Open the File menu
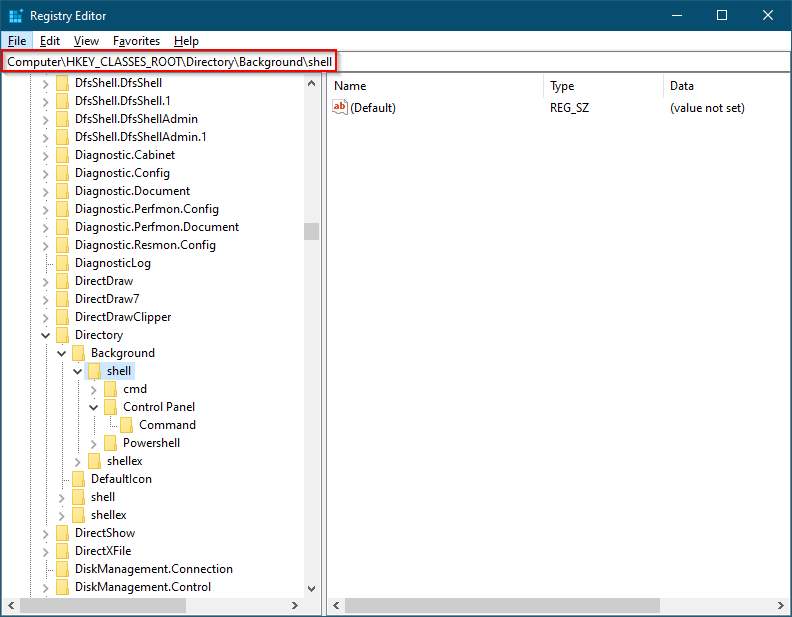The image size is (792, 617). click(17, 41)
